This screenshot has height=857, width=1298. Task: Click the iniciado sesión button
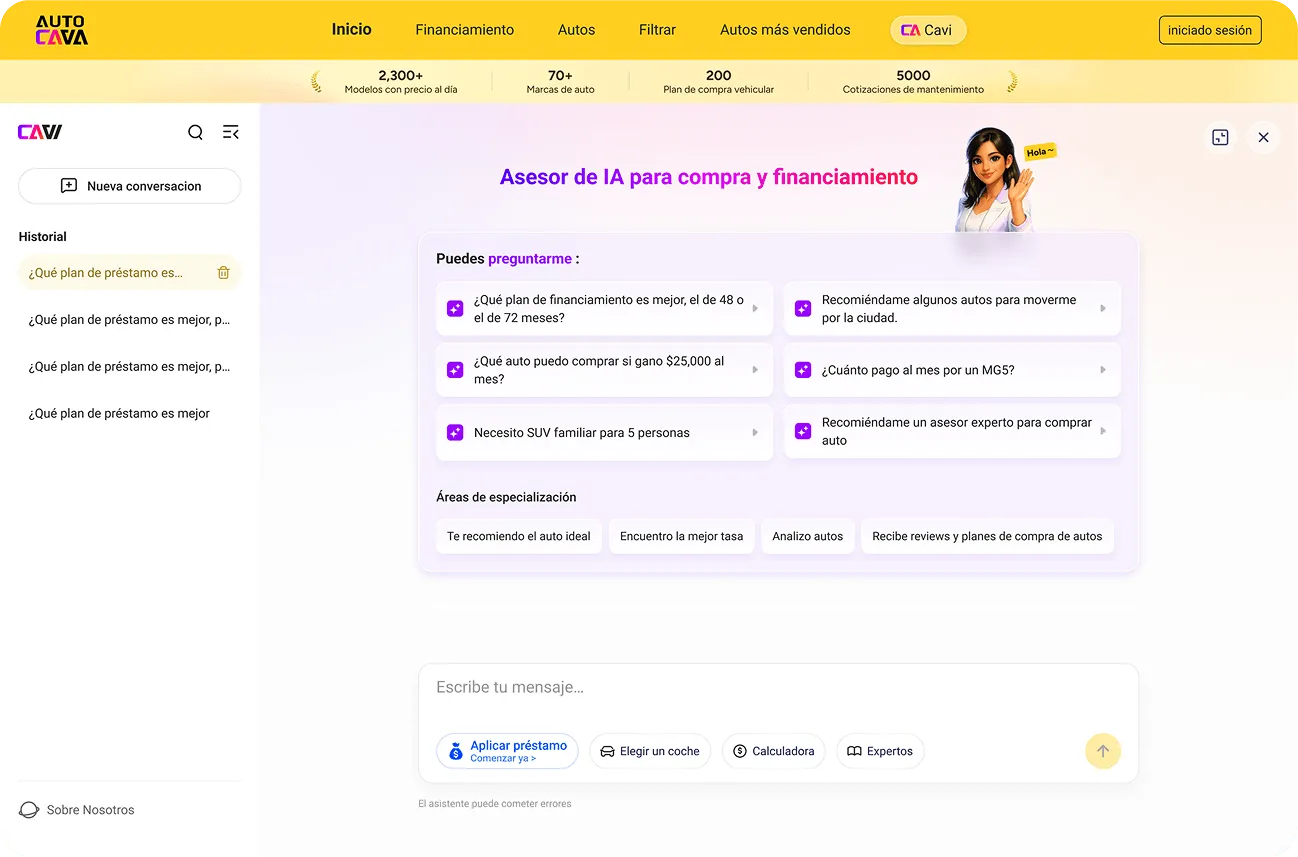pyautogui.click(x=1210, y=30)
